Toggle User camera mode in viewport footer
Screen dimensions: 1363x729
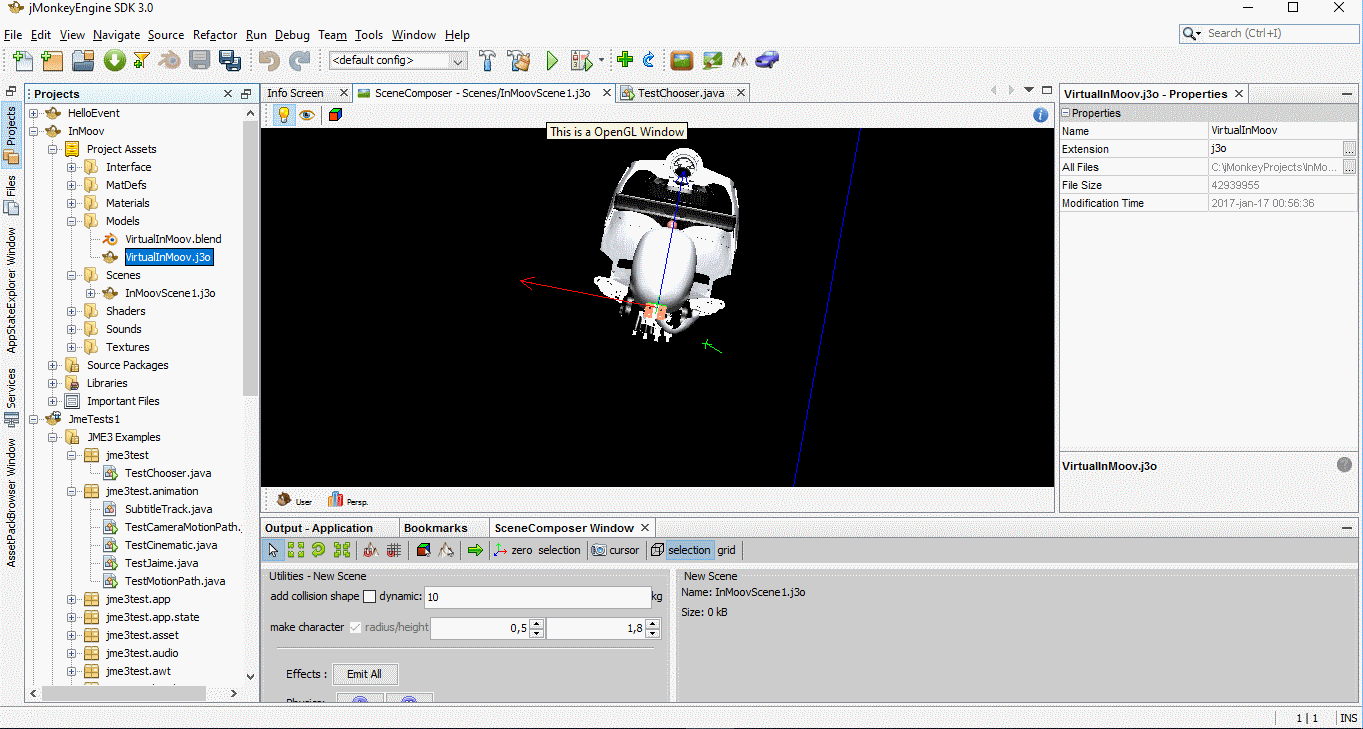click(294, 499)
